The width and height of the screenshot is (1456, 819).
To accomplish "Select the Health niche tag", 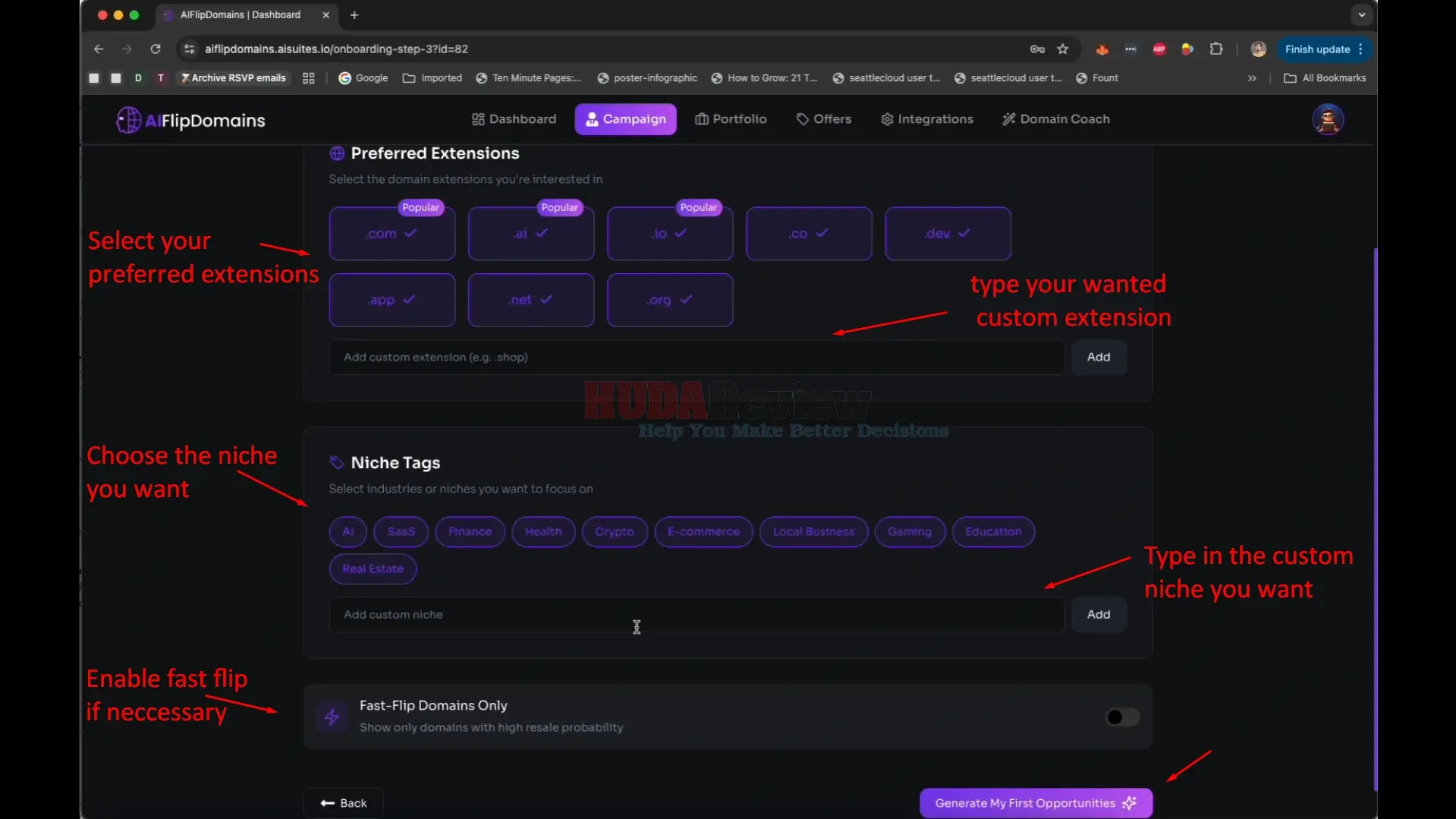I will click(543, 531).
